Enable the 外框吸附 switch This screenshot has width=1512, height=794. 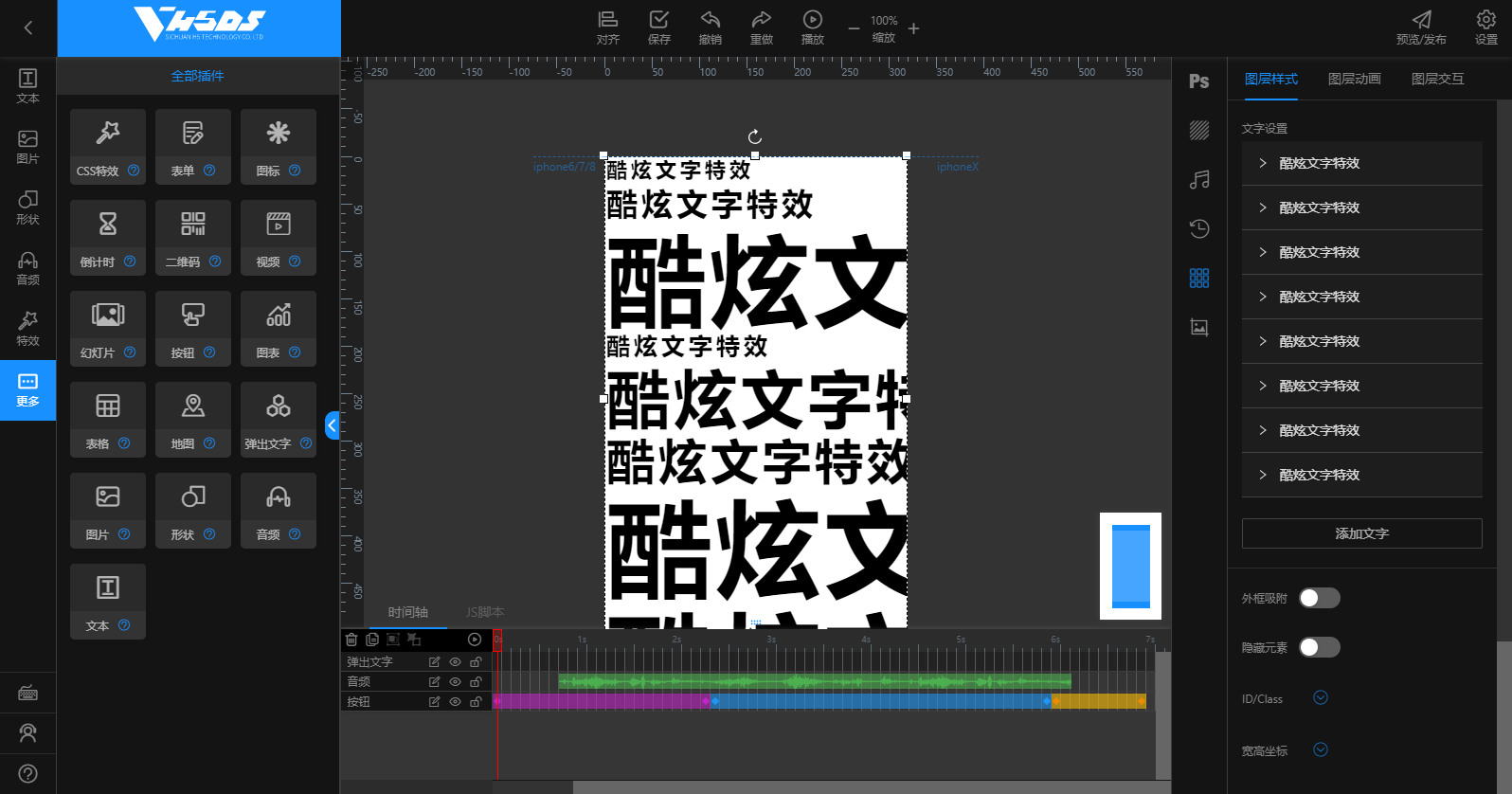pos(1319,598)
